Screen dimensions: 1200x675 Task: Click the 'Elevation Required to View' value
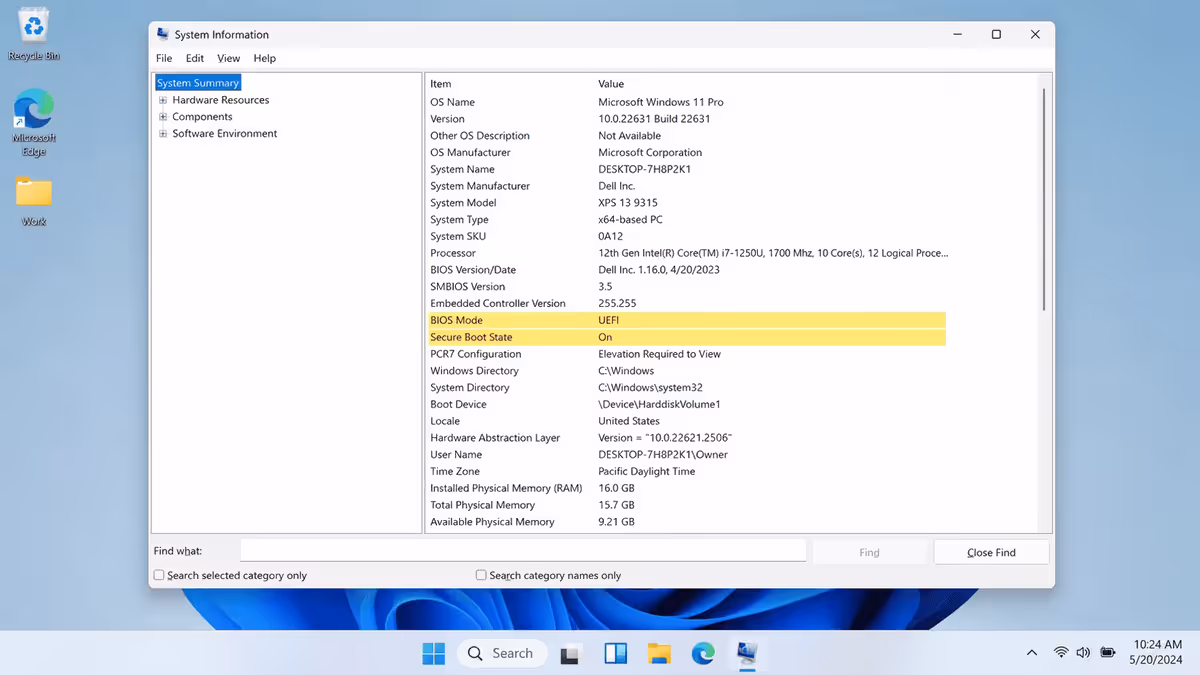point(659,354)
